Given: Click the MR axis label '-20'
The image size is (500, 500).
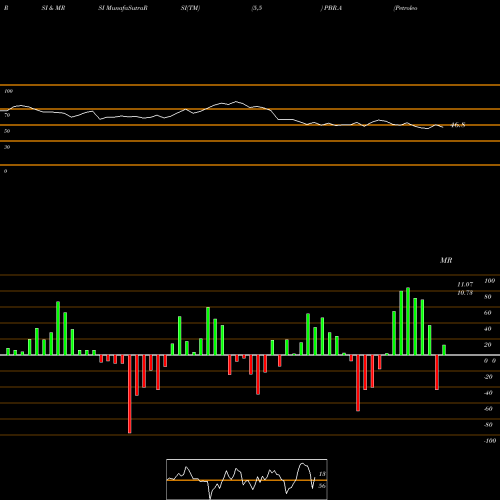Looking at the screenshot, I should click(488, 377).
